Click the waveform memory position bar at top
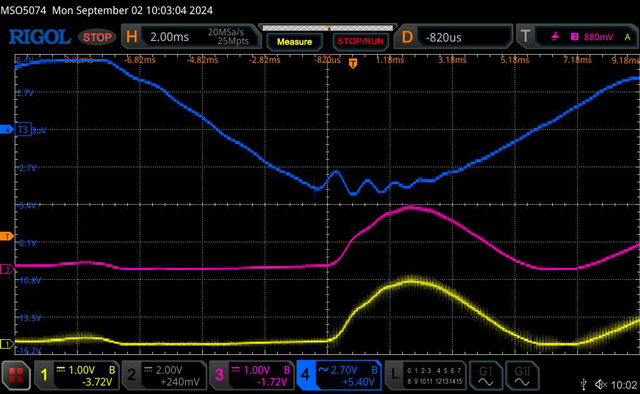640x394 pixels. (327, 28)
